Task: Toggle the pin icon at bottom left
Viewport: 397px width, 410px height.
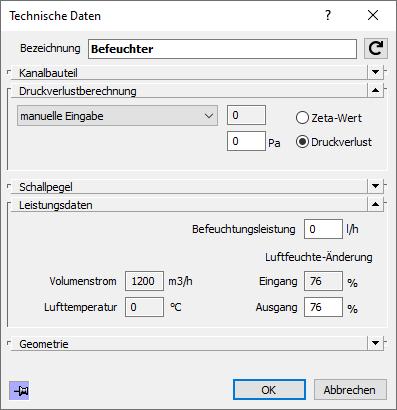Action: pos(19,391)
